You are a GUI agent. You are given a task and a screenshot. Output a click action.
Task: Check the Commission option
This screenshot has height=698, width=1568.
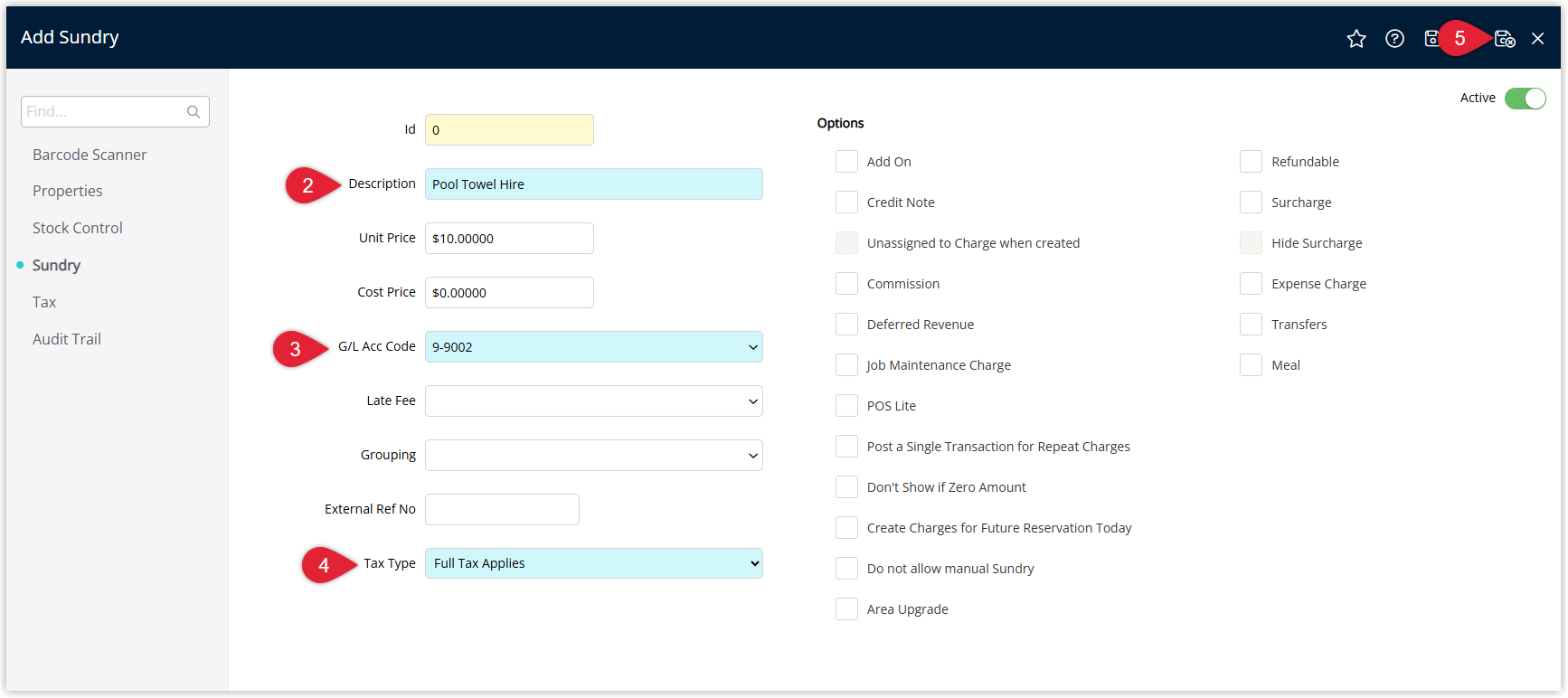tap(847, 284)
